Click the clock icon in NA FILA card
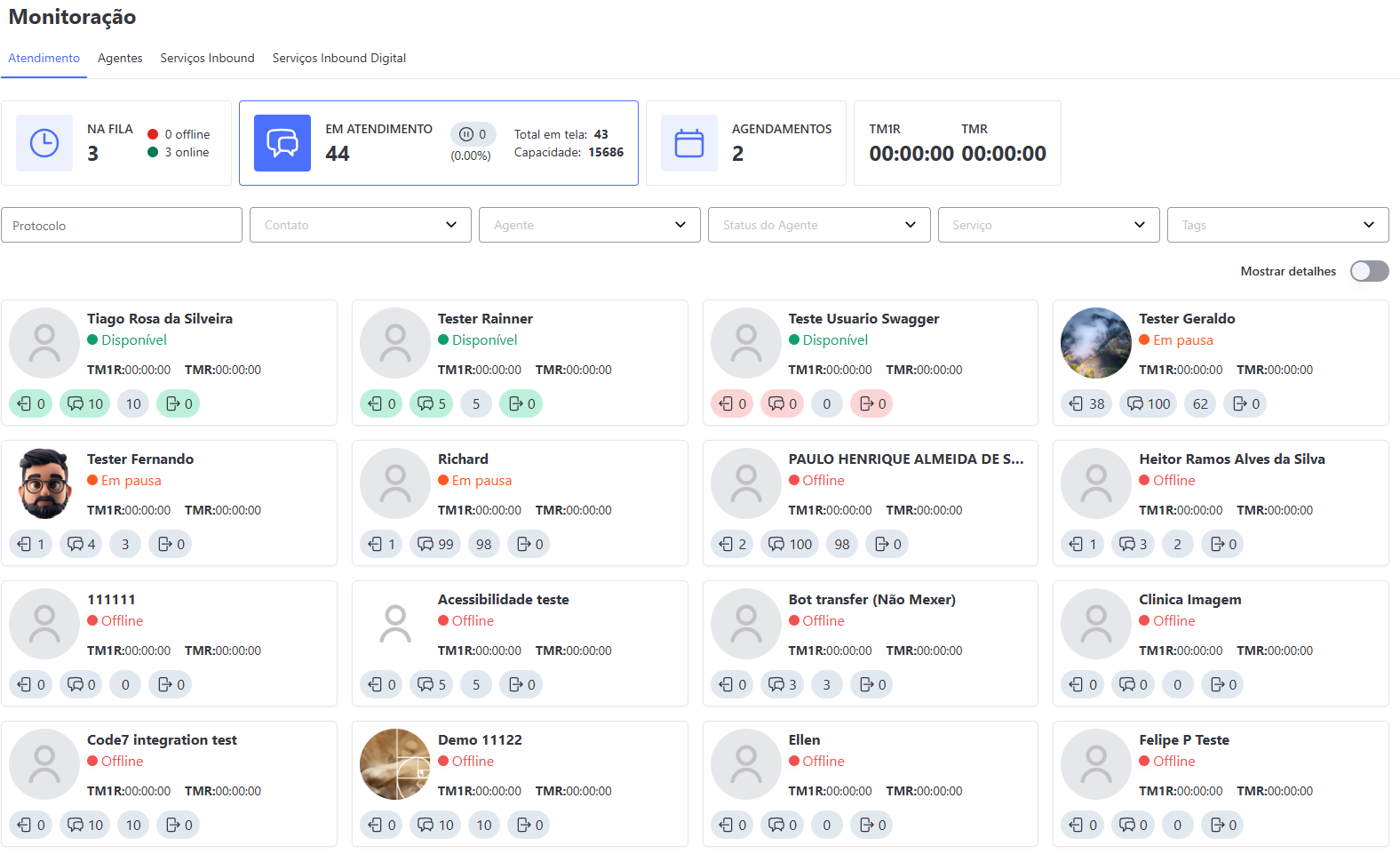 tap(44, 143)
